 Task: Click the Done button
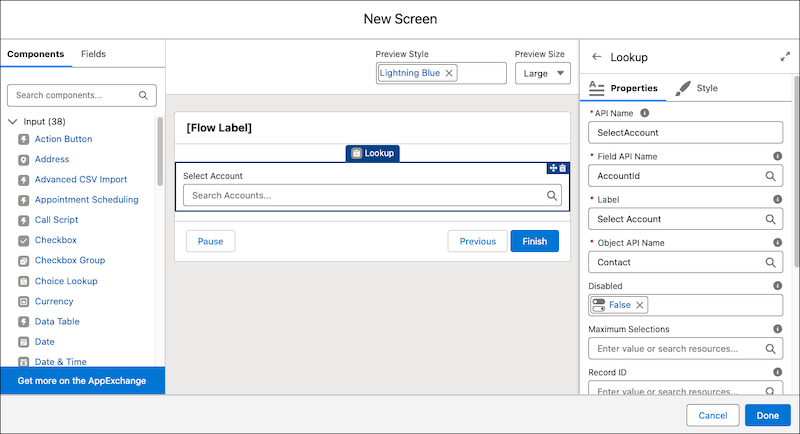767,415
